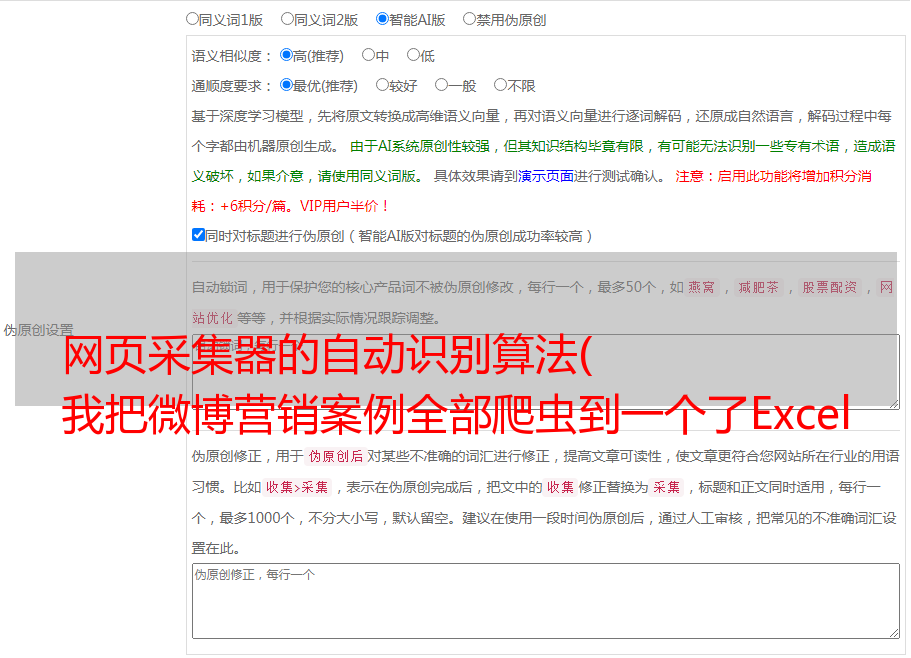Set 通顺度要求 to 不限

pyautogui.click(x=500, y=85)
